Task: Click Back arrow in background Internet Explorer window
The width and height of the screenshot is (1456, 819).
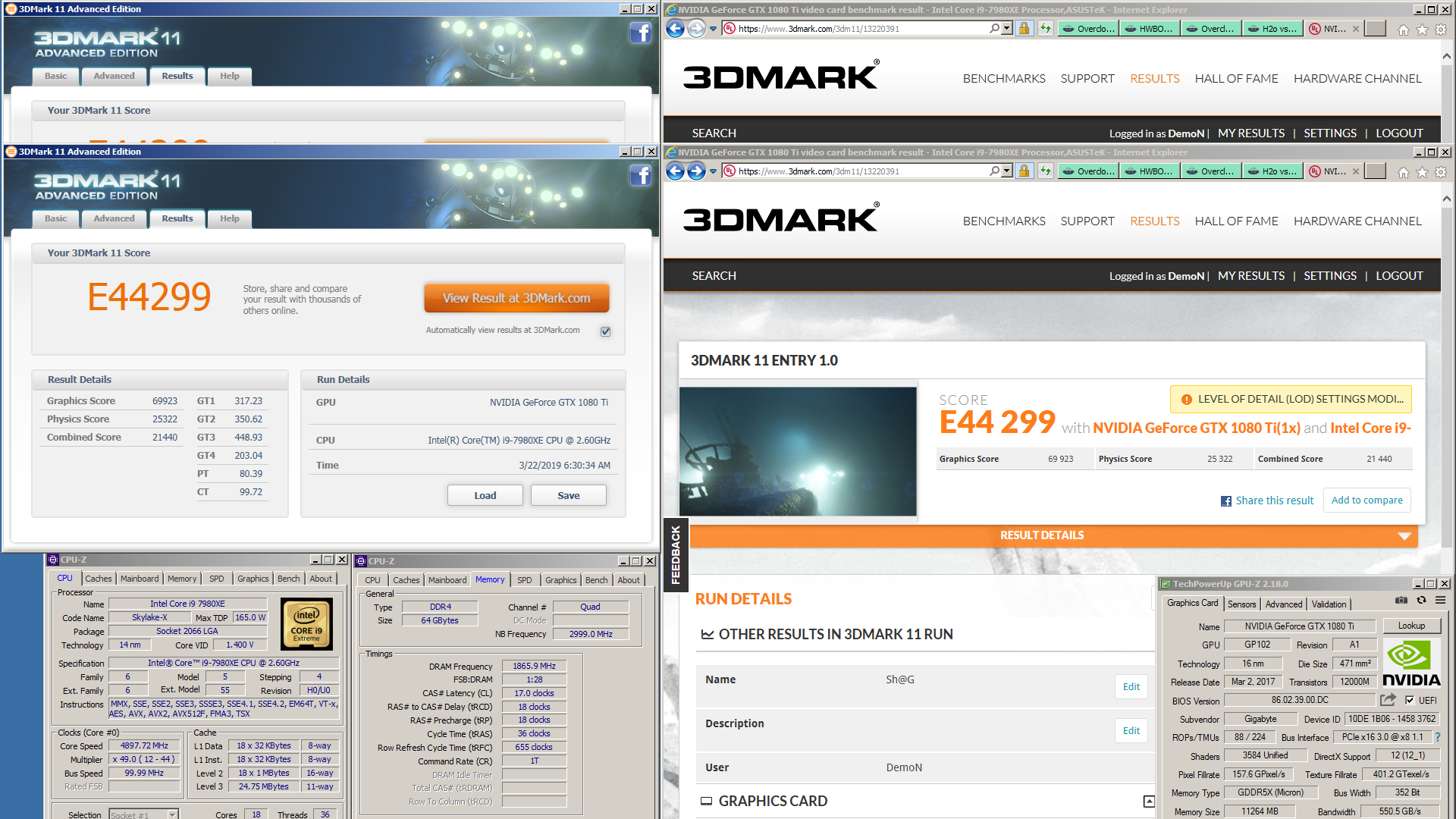Action: pos(675,29)
